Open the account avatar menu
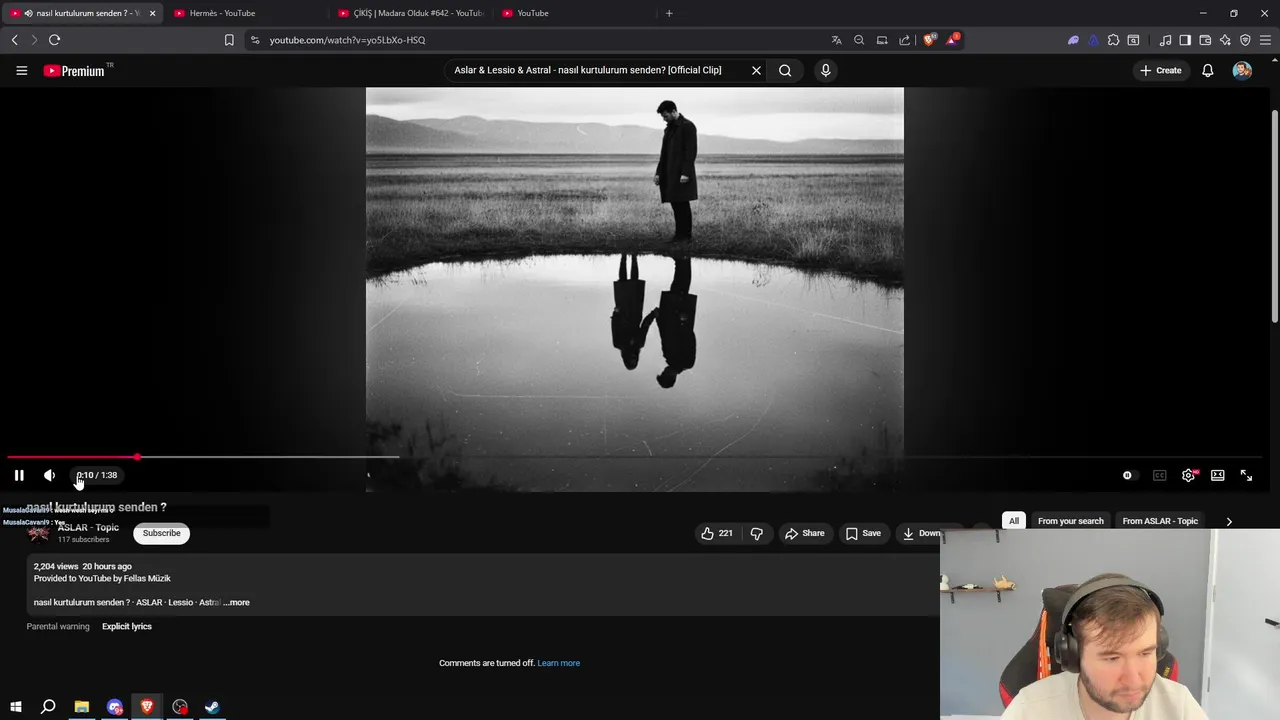 (x=1242, y=70)
